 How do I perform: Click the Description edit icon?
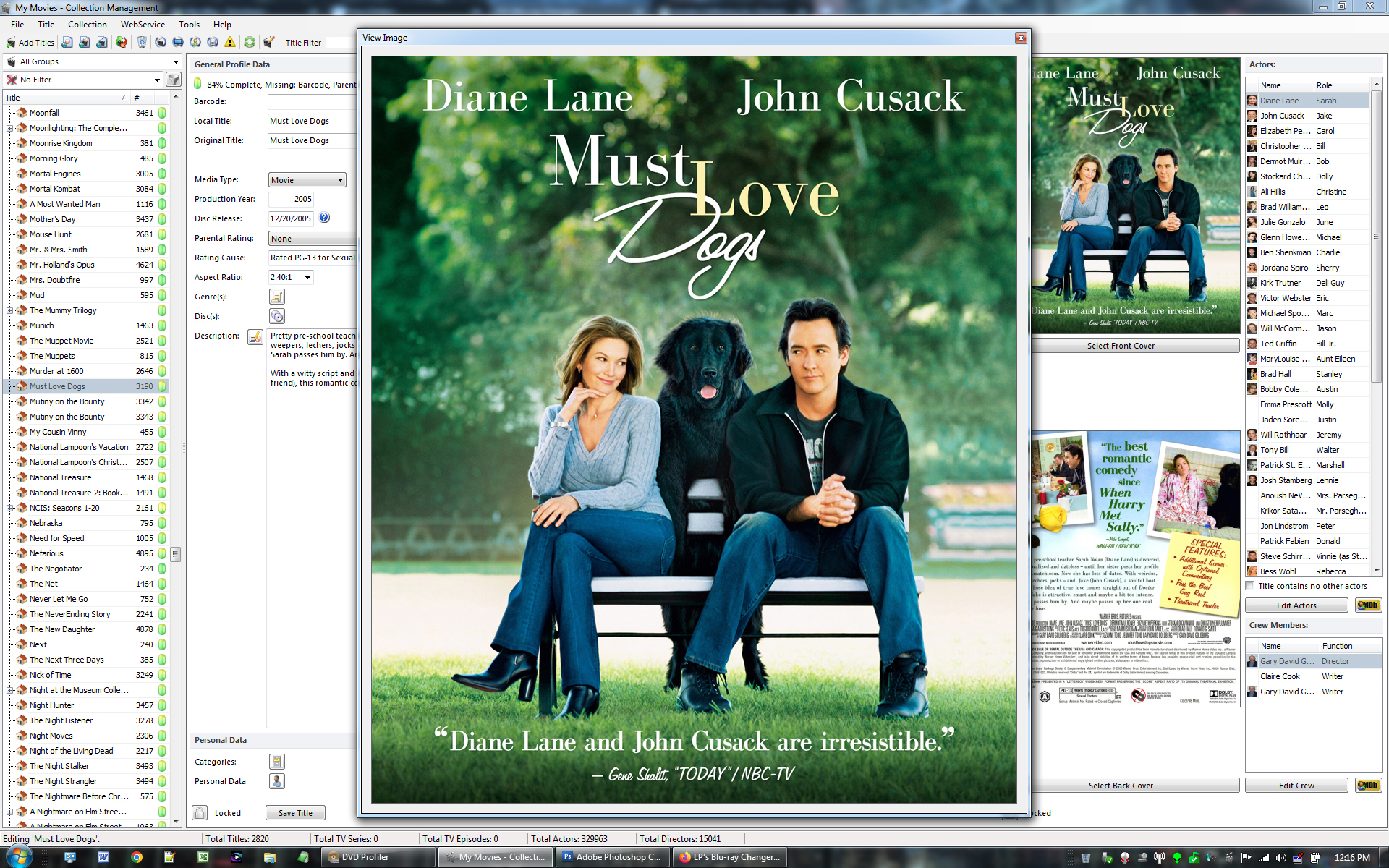click(x=255, y=337)
